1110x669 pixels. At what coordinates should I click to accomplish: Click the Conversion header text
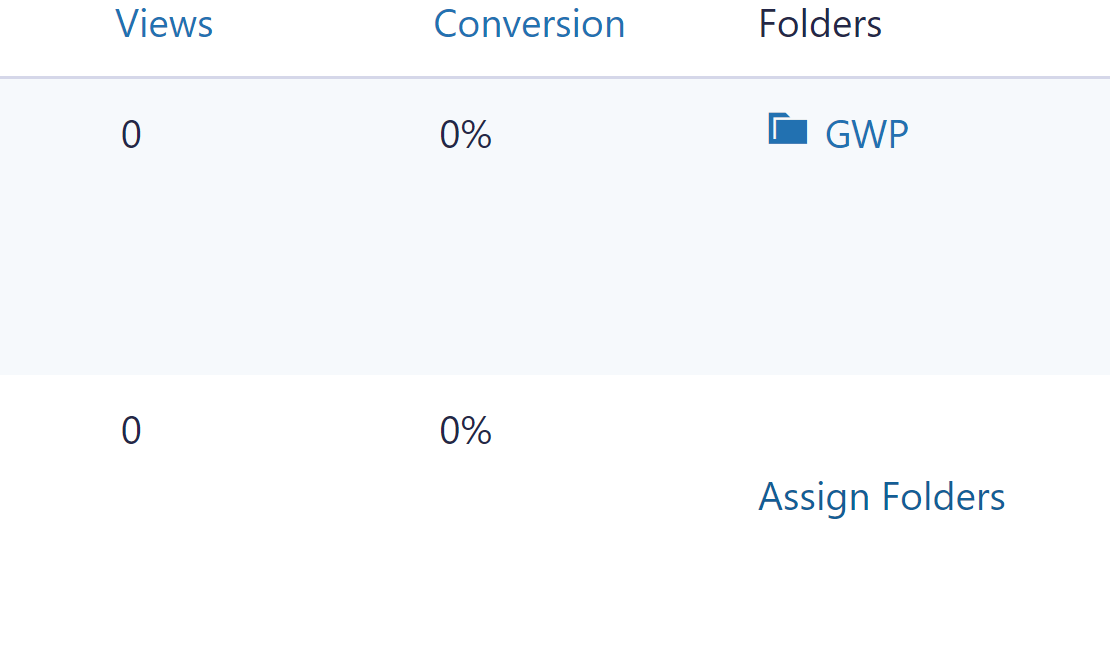[529, 23]
